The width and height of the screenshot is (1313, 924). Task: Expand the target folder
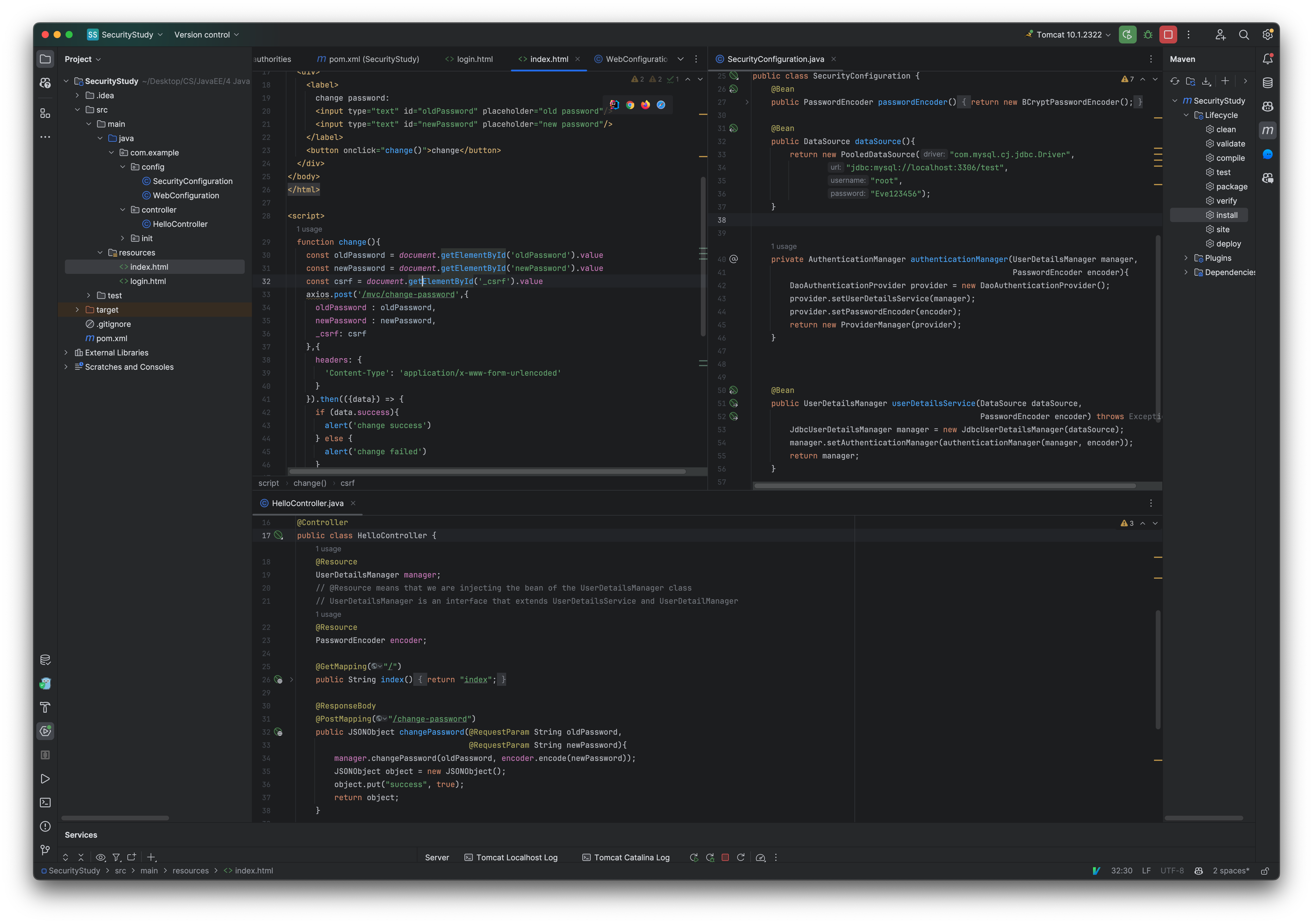point(77,310)
